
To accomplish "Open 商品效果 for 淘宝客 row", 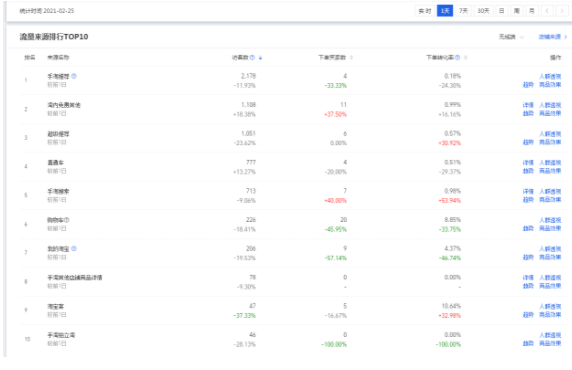I will 550,315.
